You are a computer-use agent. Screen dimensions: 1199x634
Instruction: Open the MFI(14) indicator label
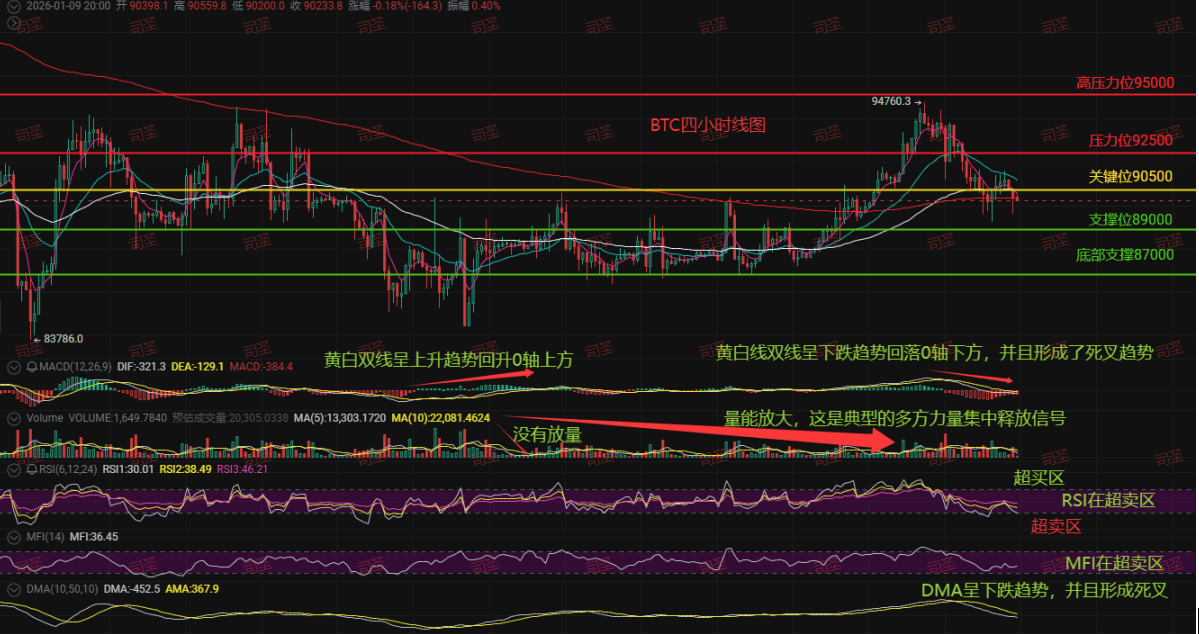tap(46, 537)
